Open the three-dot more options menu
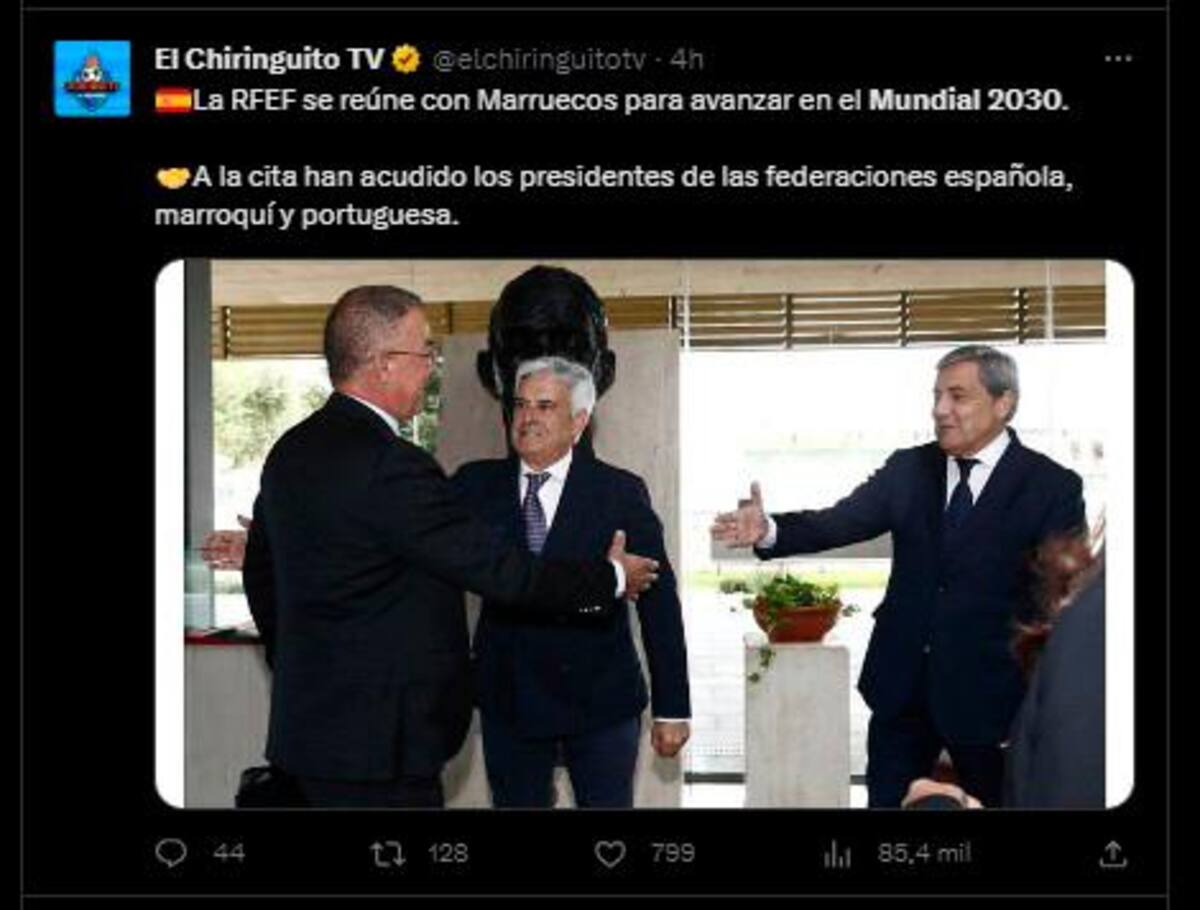Image resolution: width=1200 pixels, height=910 pixels. pos(1118,59)
